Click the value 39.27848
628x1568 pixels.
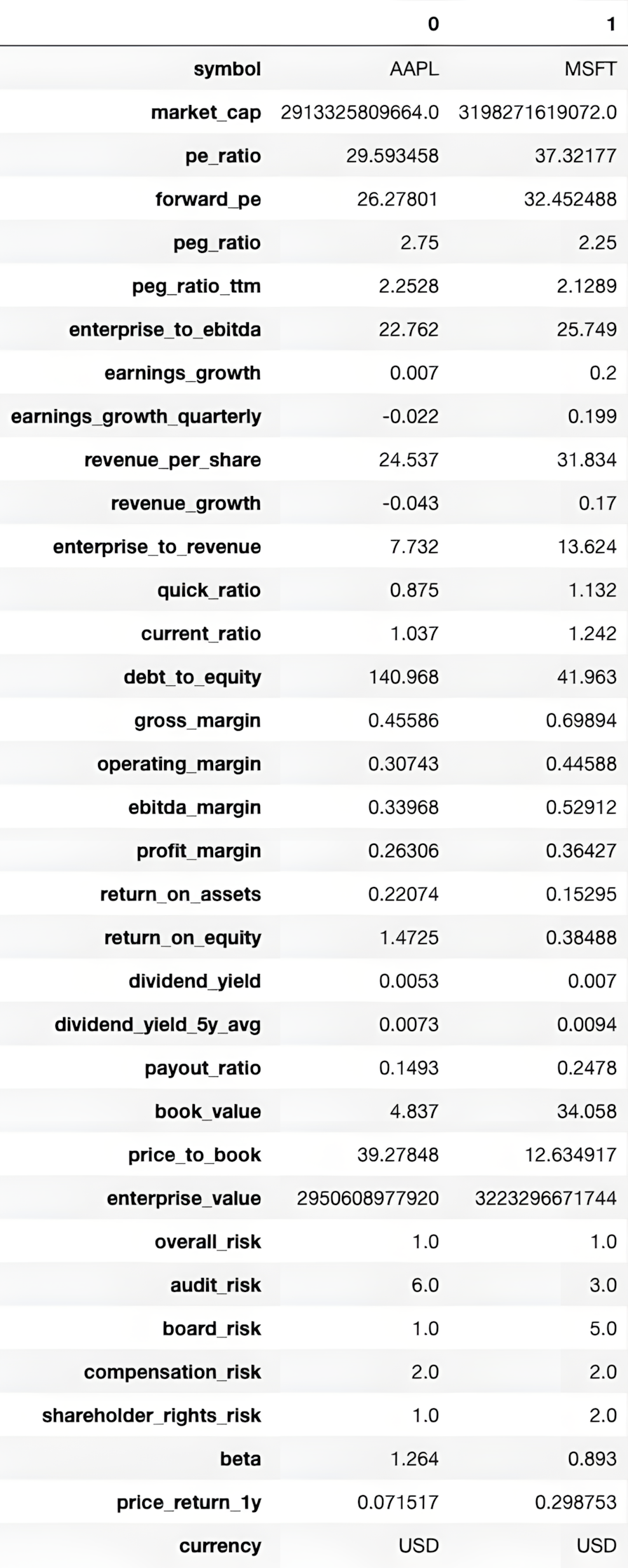(x=398, y=1155)
